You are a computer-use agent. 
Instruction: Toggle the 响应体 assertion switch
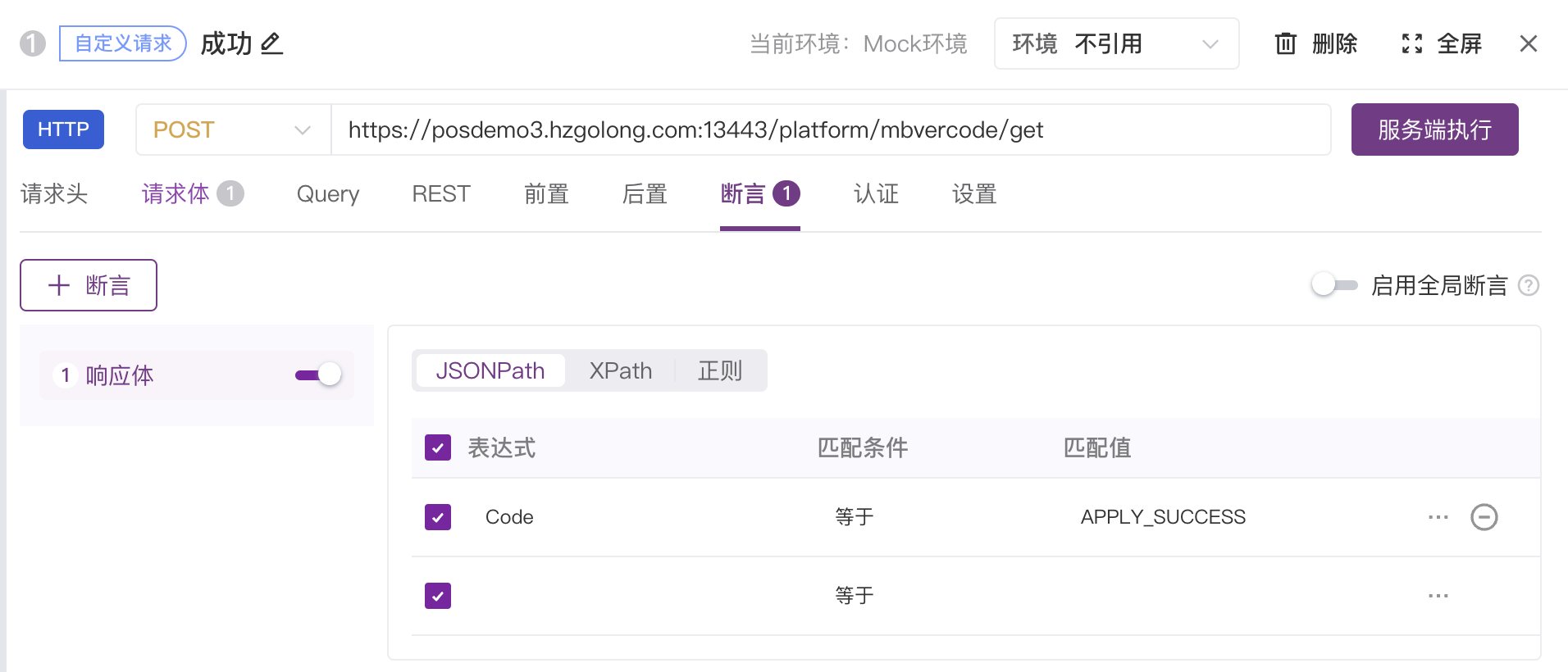tap(318, 375)
